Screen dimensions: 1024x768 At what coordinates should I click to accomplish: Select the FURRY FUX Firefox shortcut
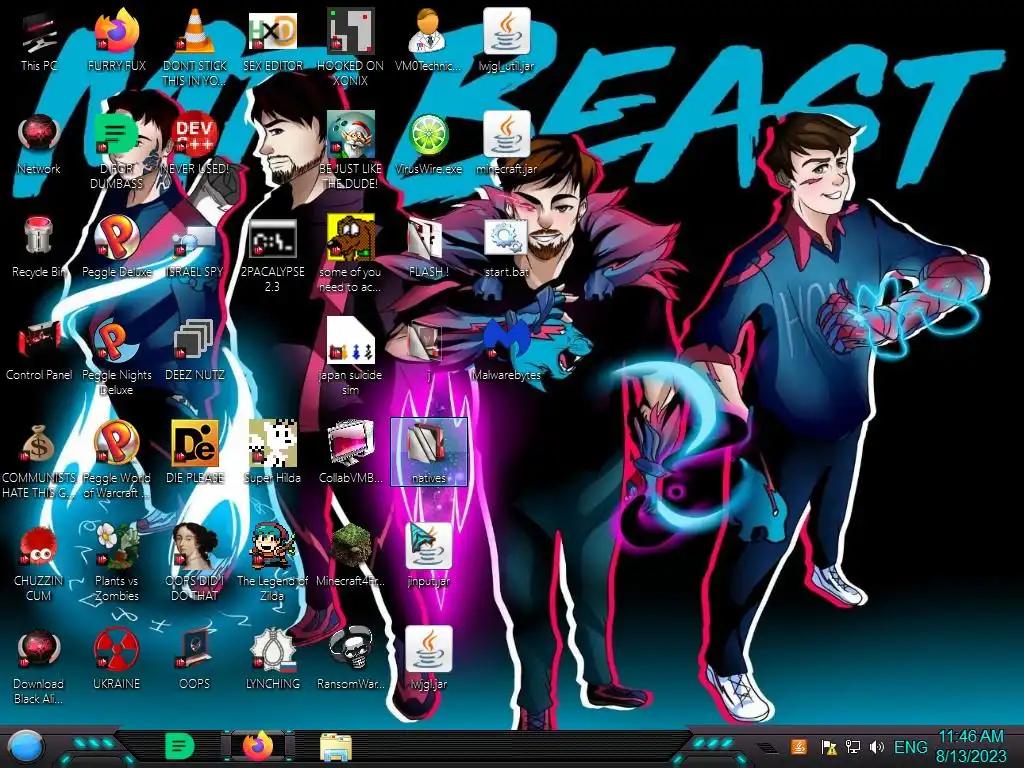coord(117,41)
